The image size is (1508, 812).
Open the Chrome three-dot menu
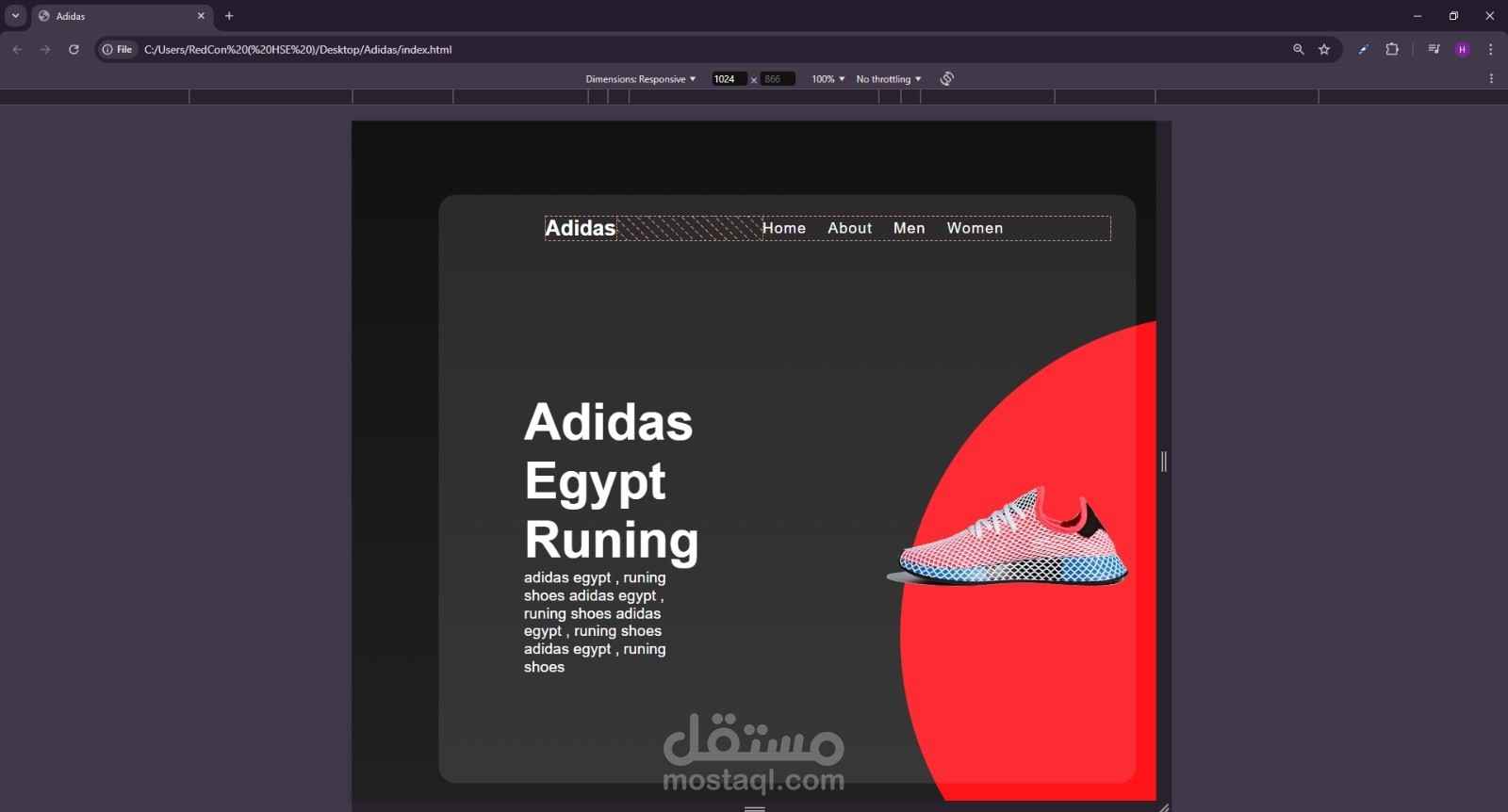pyautogui.click(x=1490, y=50)
